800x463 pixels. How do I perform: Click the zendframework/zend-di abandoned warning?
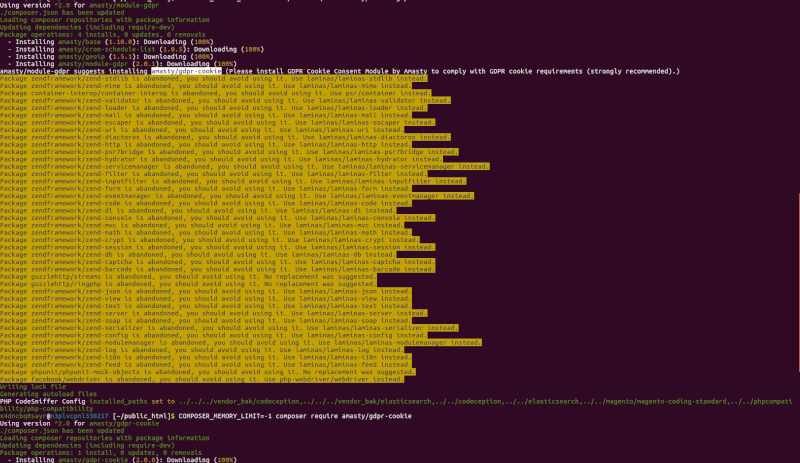coord(198,210)
